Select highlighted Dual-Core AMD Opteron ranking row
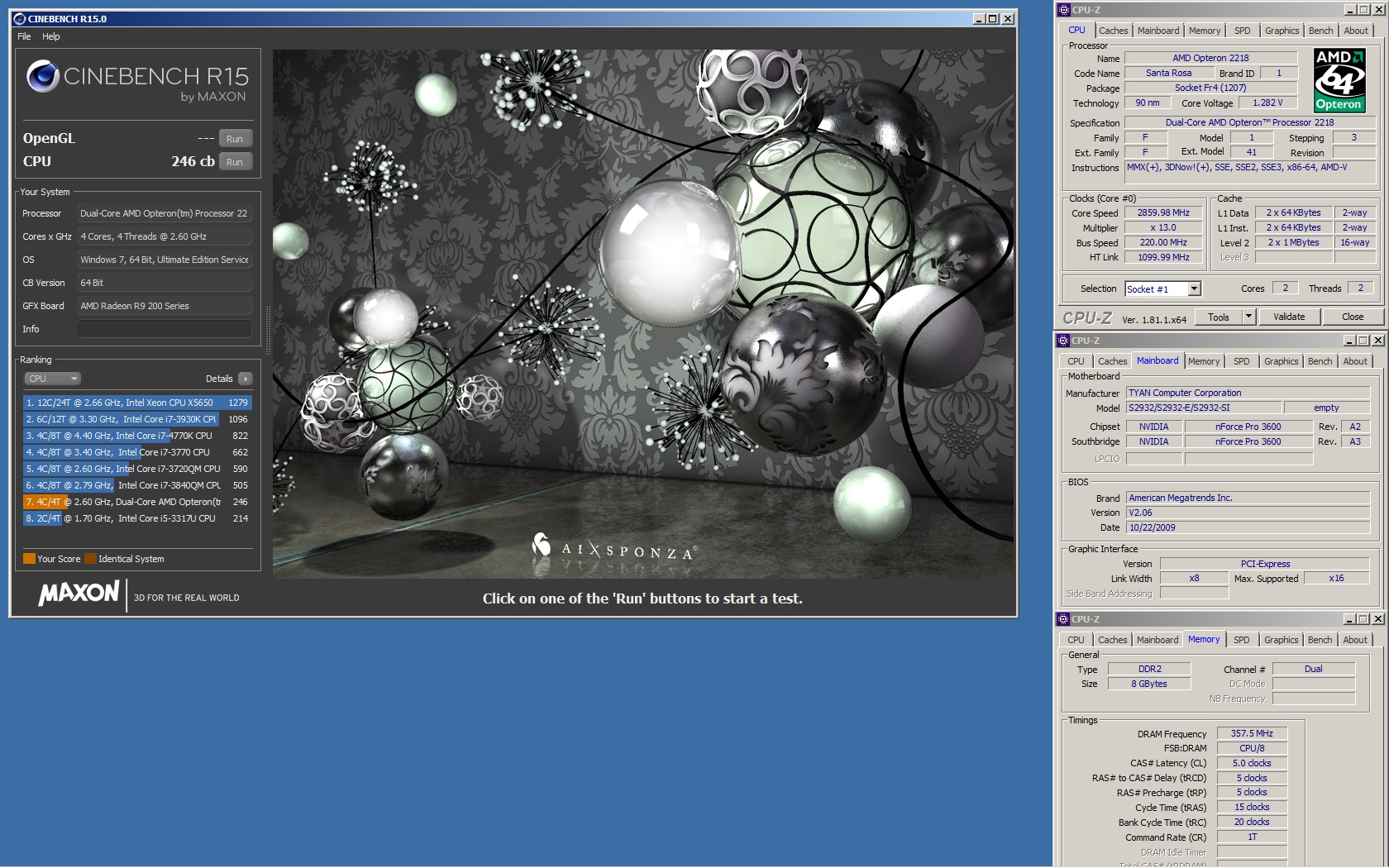Viewport: 1389px width, 868px height. pos(137,502)
